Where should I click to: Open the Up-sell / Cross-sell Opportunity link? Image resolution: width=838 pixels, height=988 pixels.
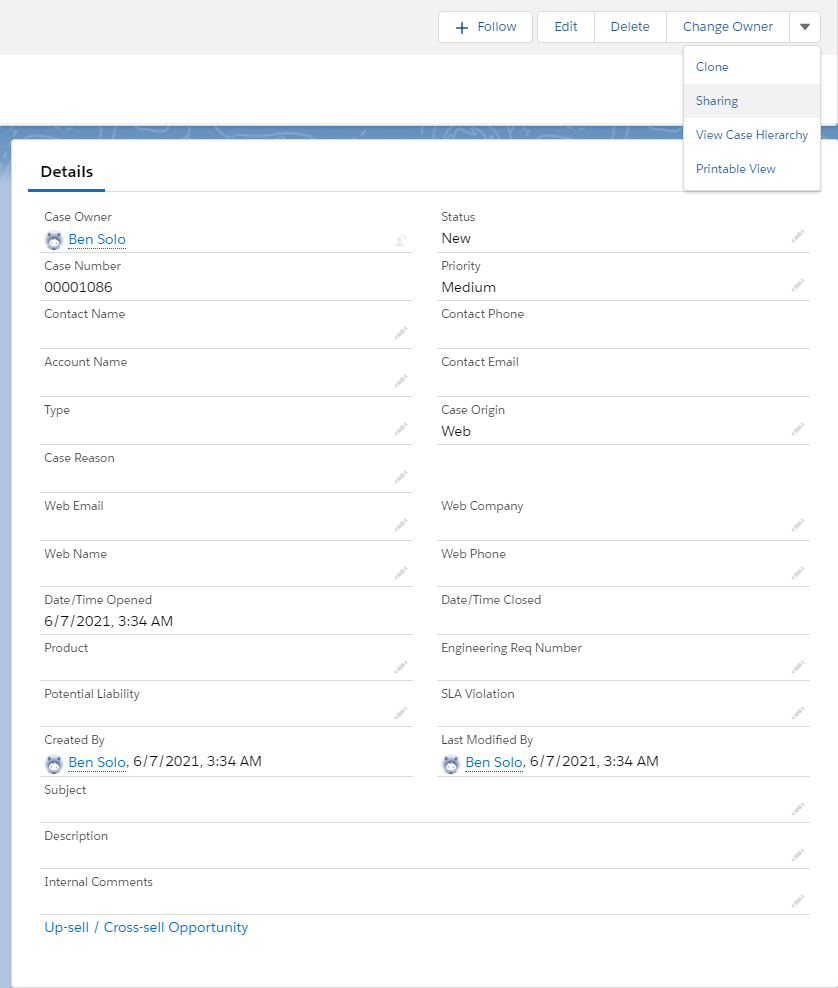[x=146, y=927]
